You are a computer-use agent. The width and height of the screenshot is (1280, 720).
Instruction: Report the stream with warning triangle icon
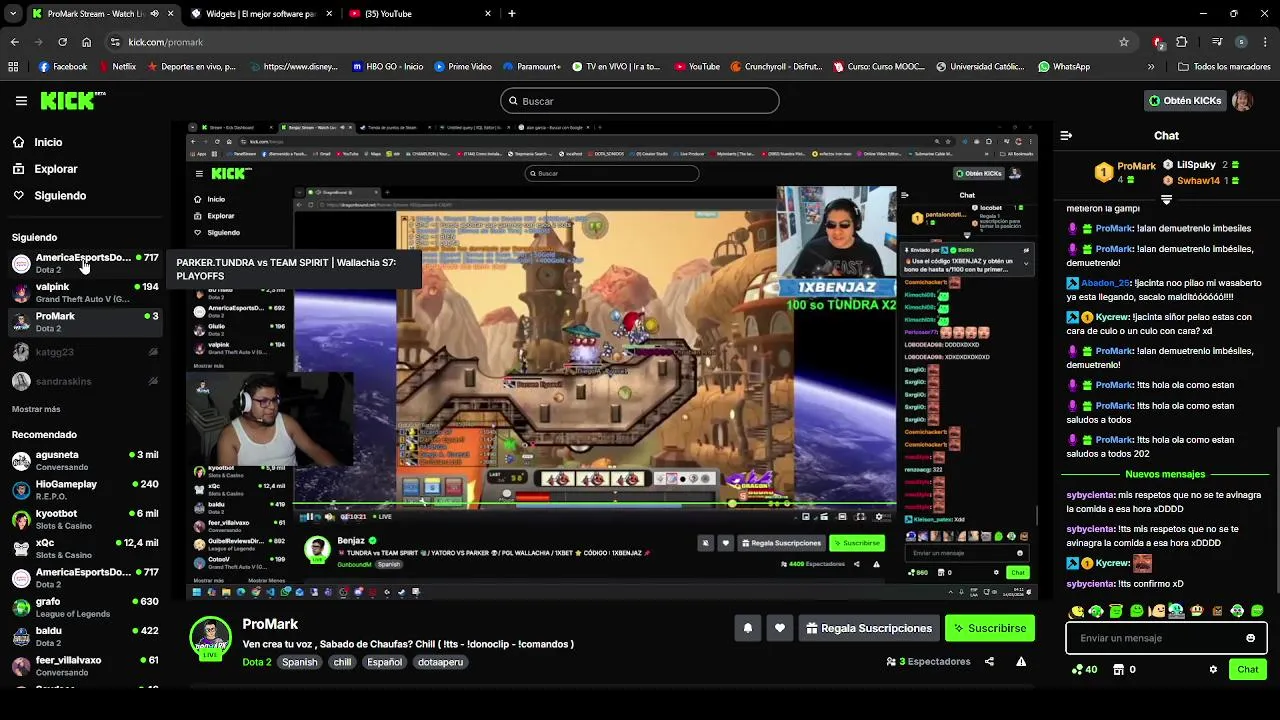coord(1021,661)
